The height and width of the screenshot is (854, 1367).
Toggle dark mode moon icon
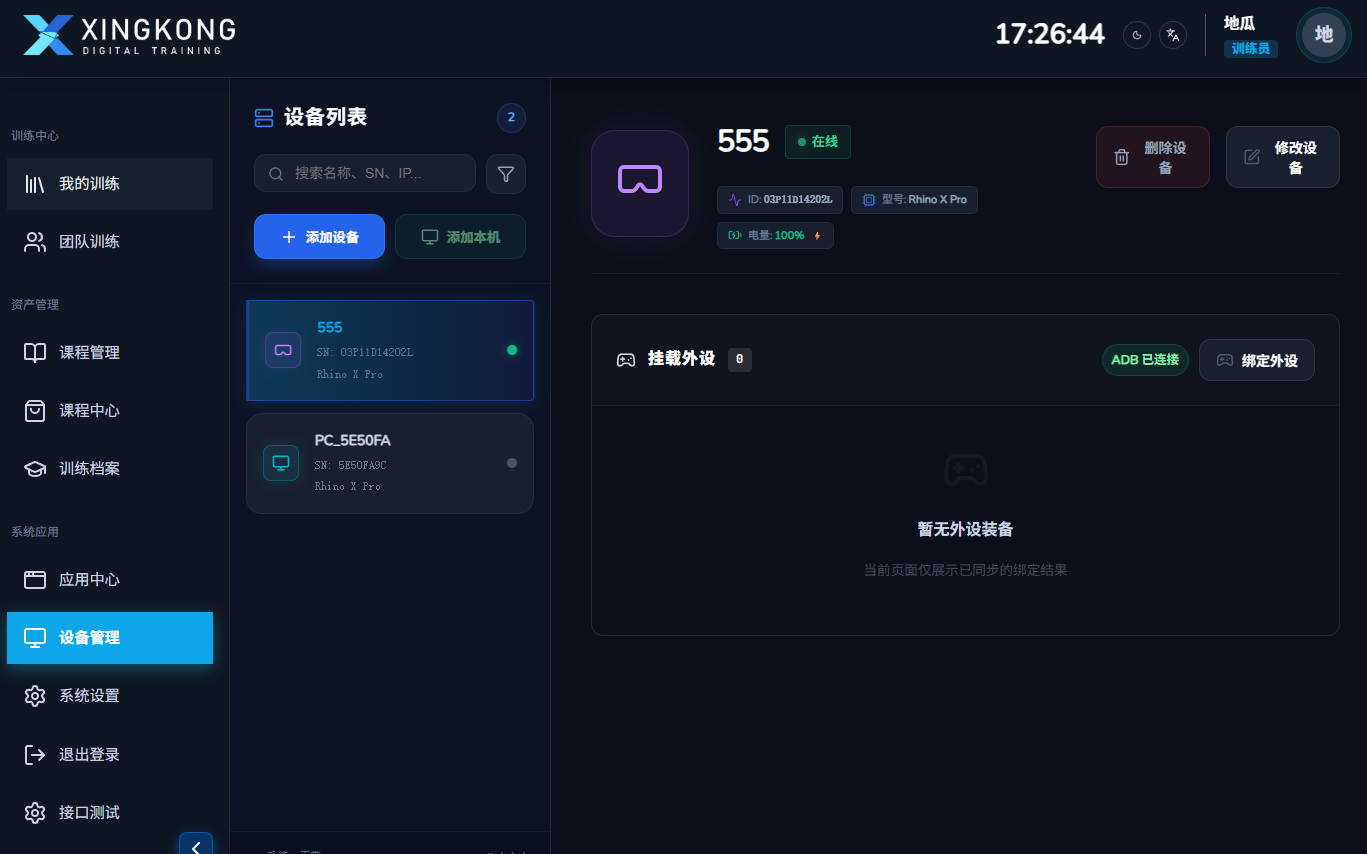(1137, 35)
